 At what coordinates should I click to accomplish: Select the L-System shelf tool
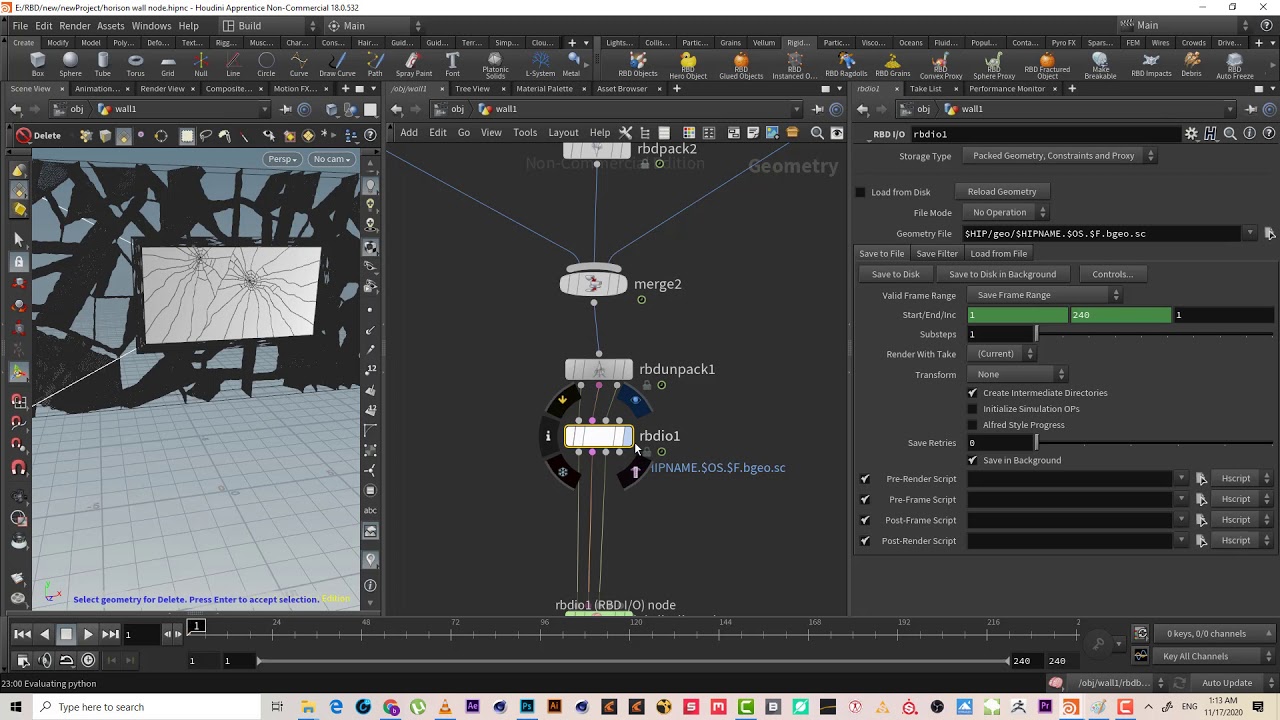tap(540, 65)
